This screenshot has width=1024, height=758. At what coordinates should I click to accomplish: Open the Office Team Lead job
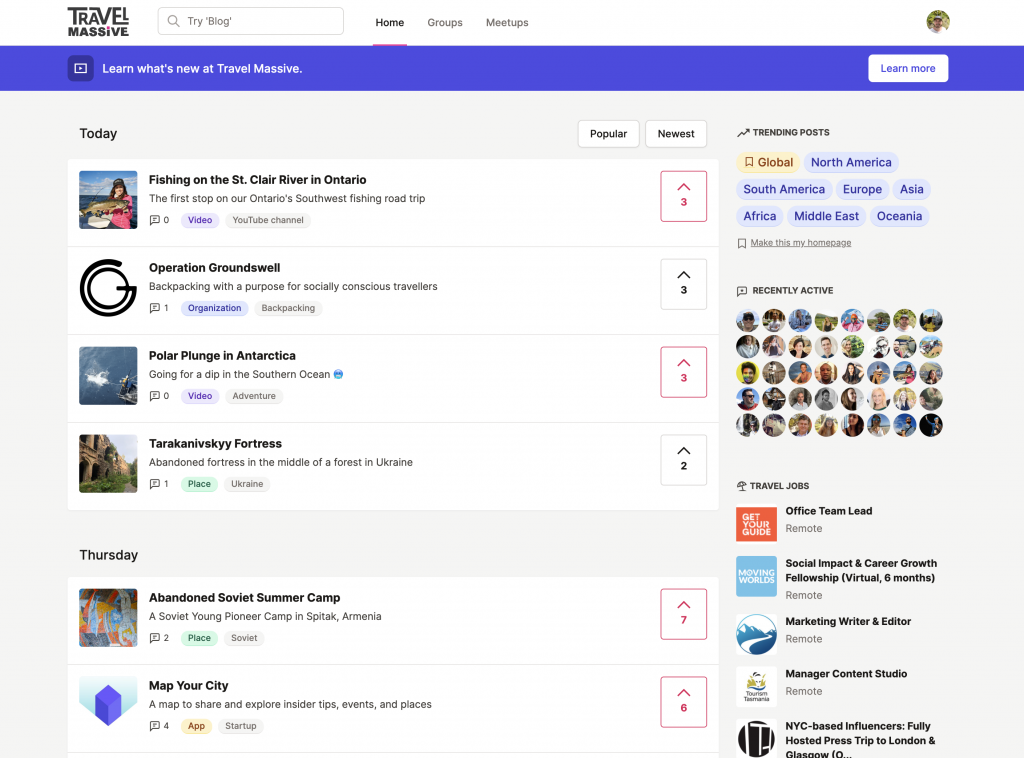click(x=829, y=511)
